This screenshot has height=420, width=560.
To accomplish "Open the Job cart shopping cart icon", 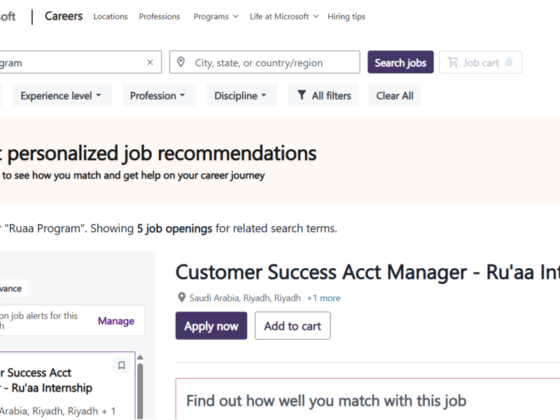I will pyautogui.click(x=453, y=62).
